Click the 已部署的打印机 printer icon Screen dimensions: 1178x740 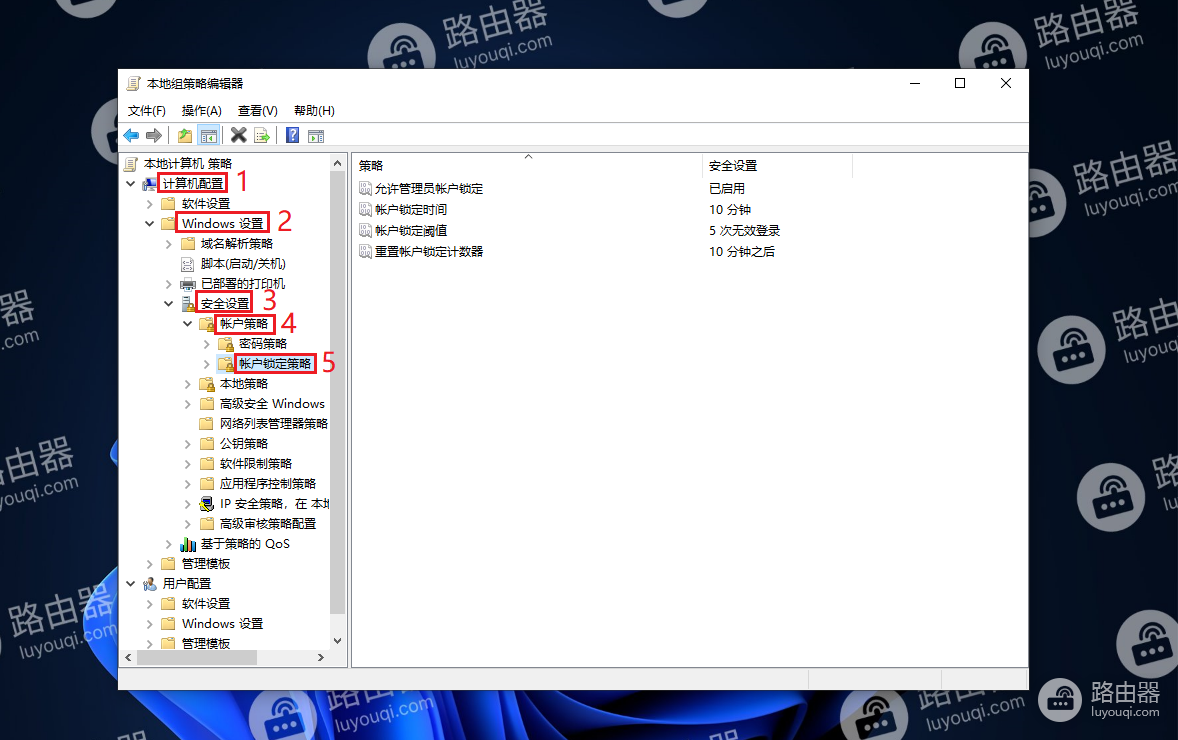188,284
